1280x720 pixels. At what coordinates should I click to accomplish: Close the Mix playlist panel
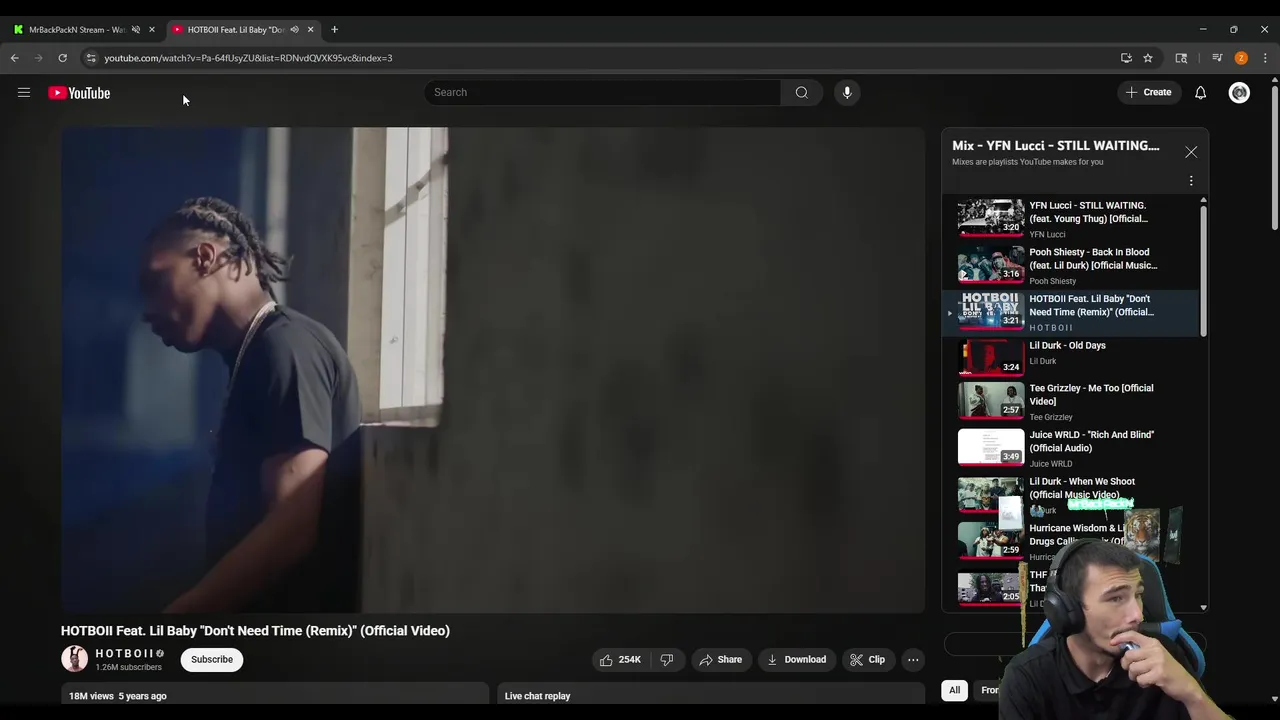point(1191,152)
